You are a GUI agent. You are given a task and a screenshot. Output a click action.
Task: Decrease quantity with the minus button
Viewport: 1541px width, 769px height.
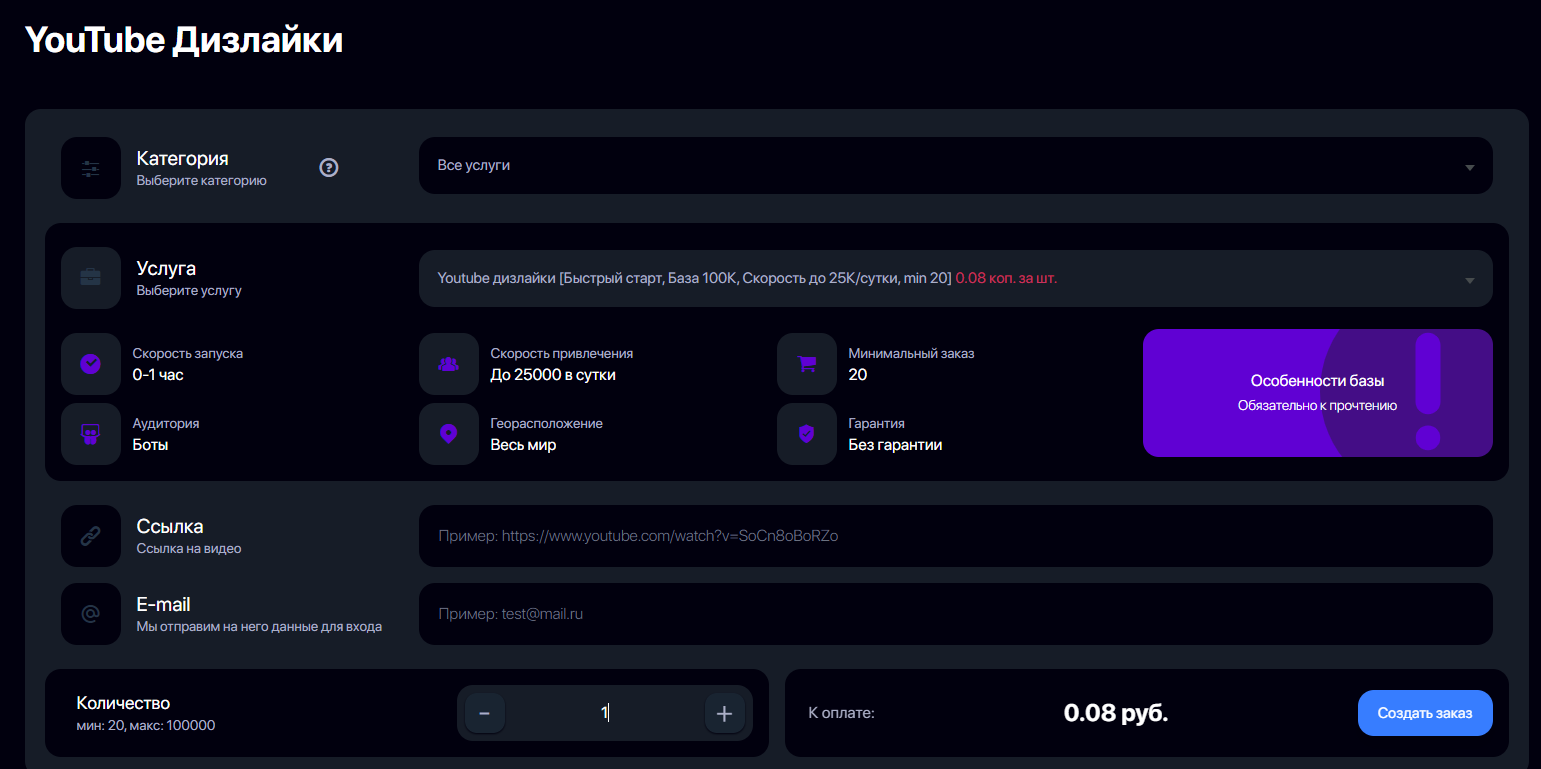[x=485, y=713]
